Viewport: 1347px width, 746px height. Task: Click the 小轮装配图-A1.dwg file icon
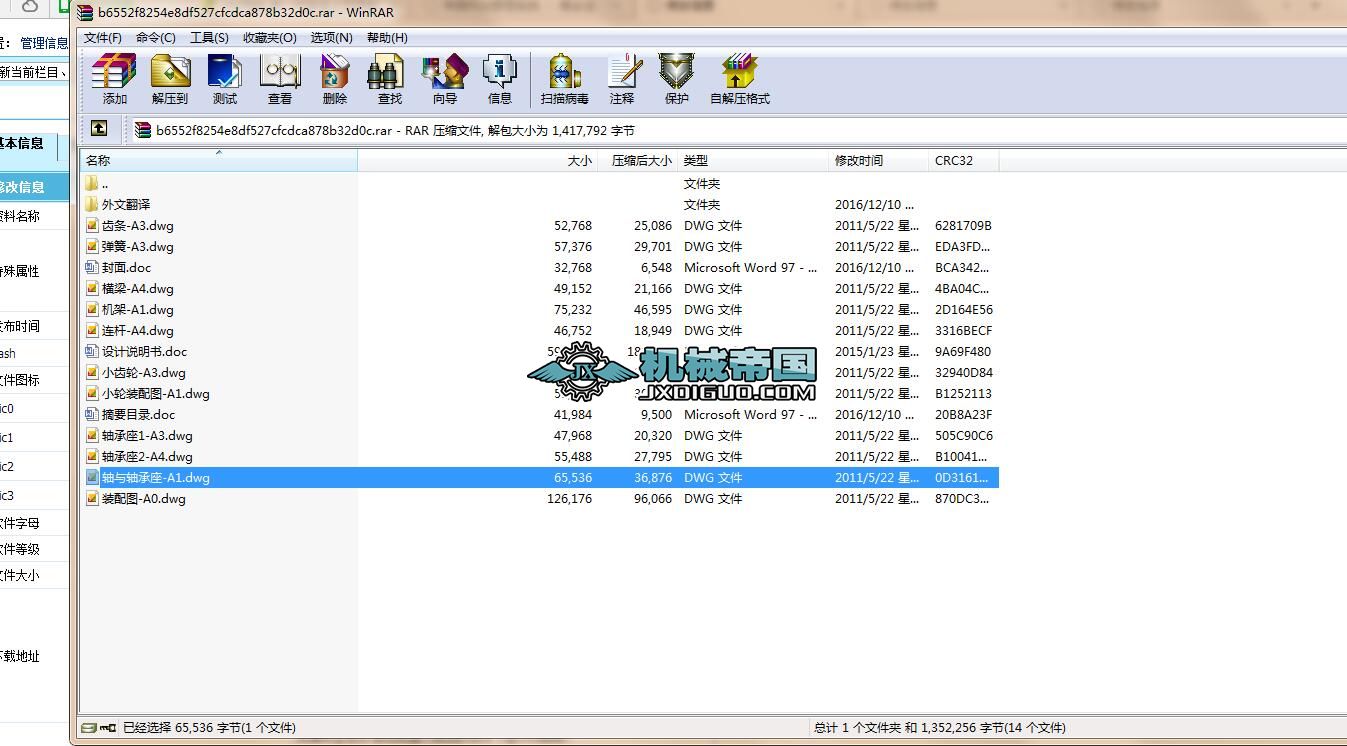pos(92,393)
